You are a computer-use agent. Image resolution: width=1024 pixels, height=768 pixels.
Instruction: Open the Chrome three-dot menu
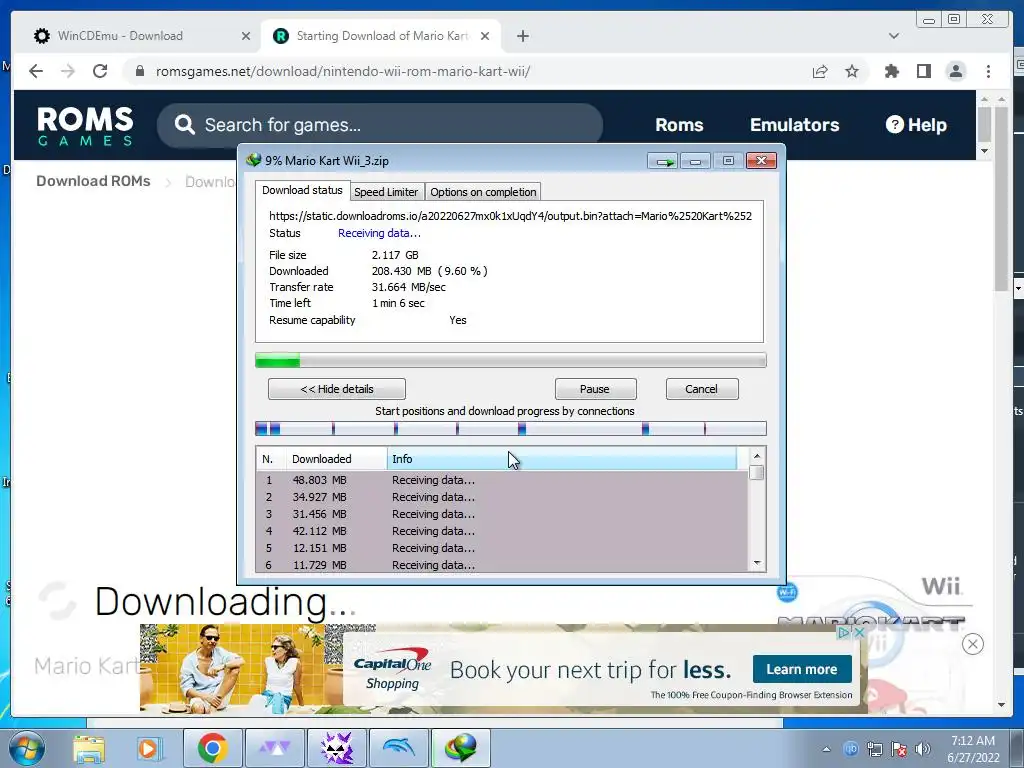988,71
